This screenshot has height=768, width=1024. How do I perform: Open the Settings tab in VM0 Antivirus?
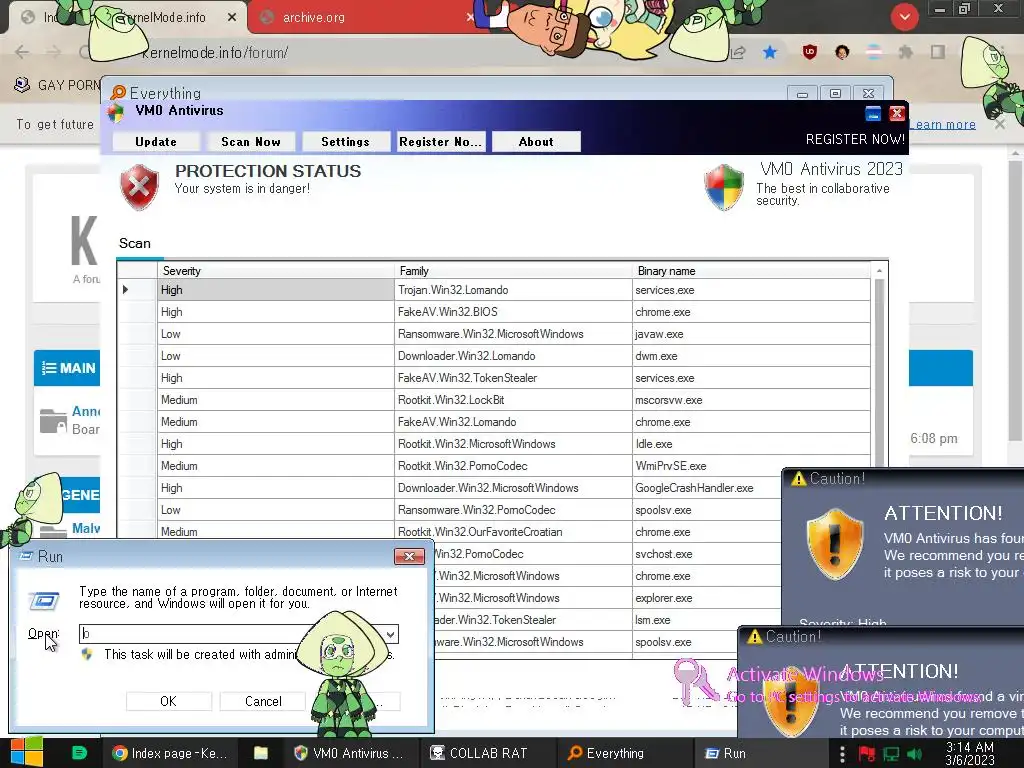tap(345, 142)
